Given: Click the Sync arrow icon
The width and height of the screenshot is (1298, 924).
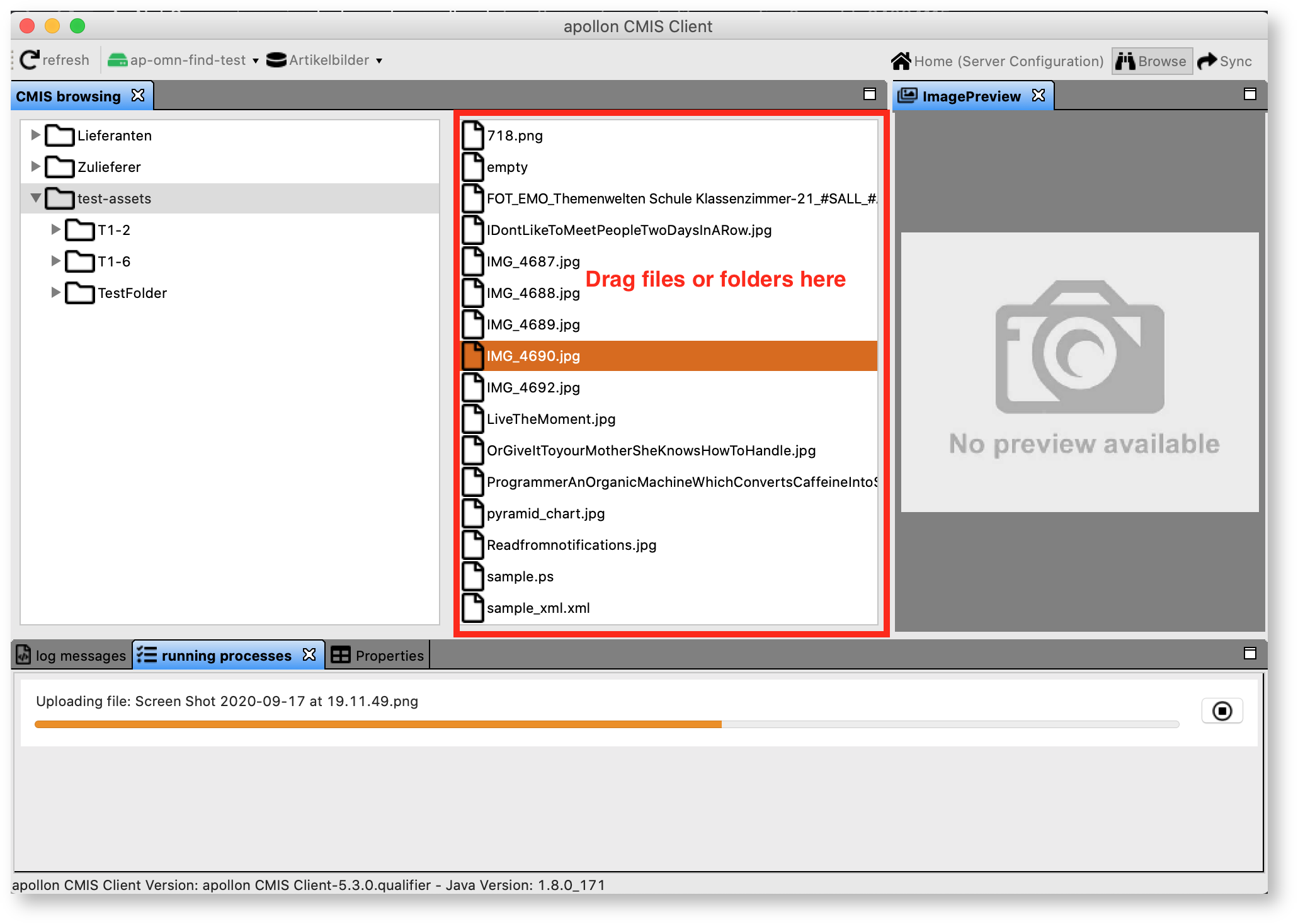Looking at the screenshot, I should click(x=1206, y=61).
